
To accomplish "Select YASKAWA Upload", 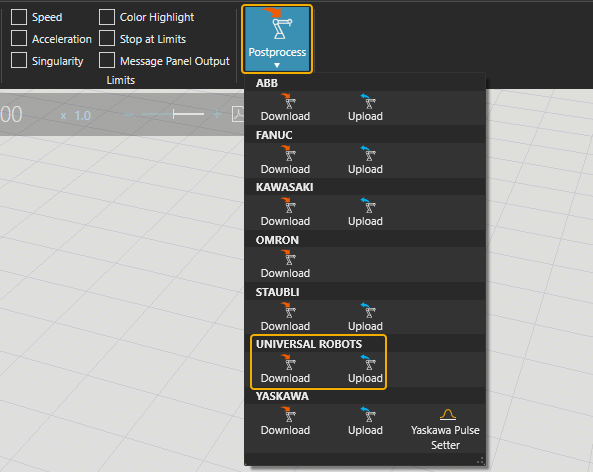I will 365,422.
